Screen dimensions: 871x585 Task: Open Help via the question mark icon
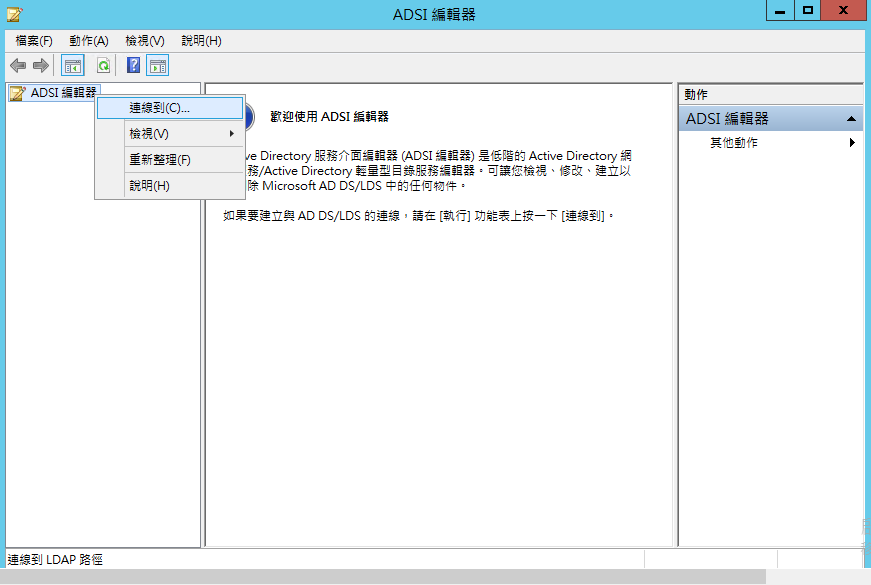click(x=133, y=66)
